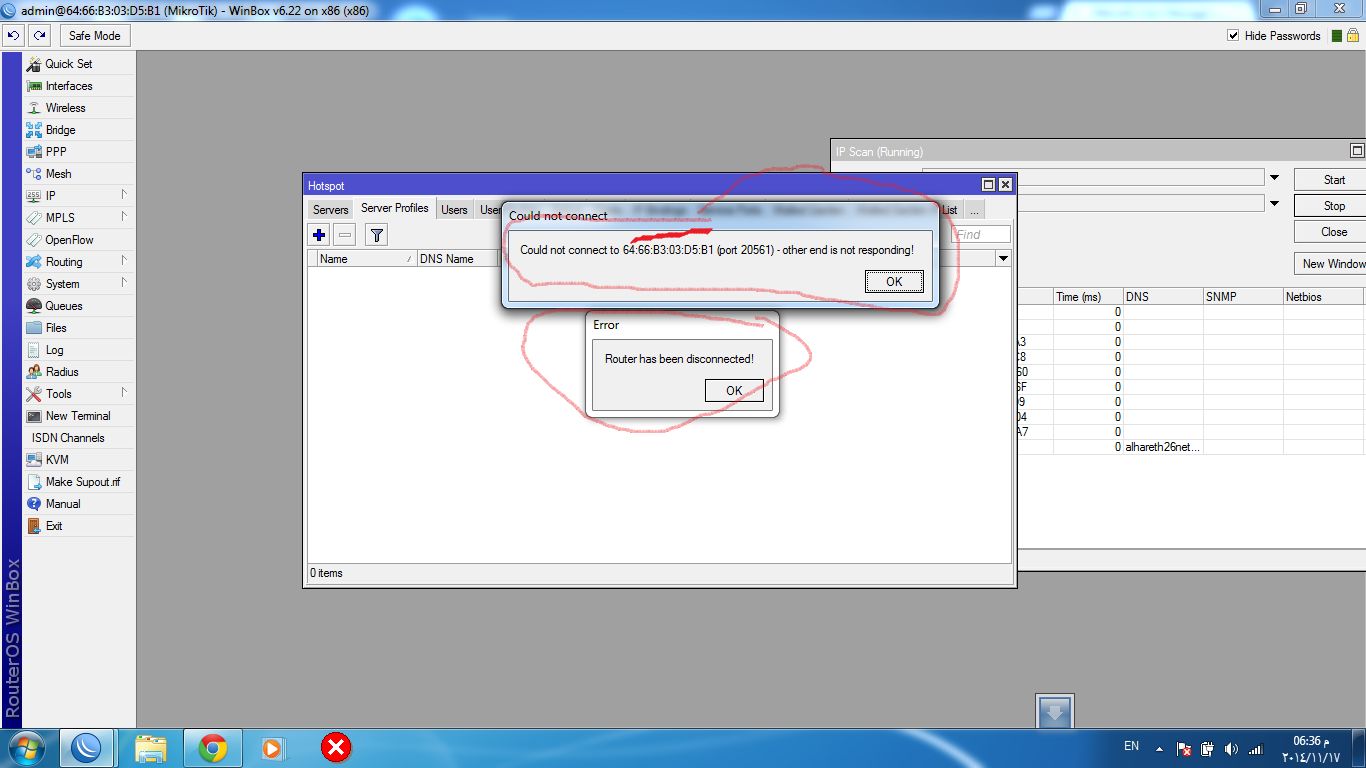This screenshot has width=1366, height=768.
Task: Select the alhareth26net DNS entry in IP Scan
Action: point(1163,447)
